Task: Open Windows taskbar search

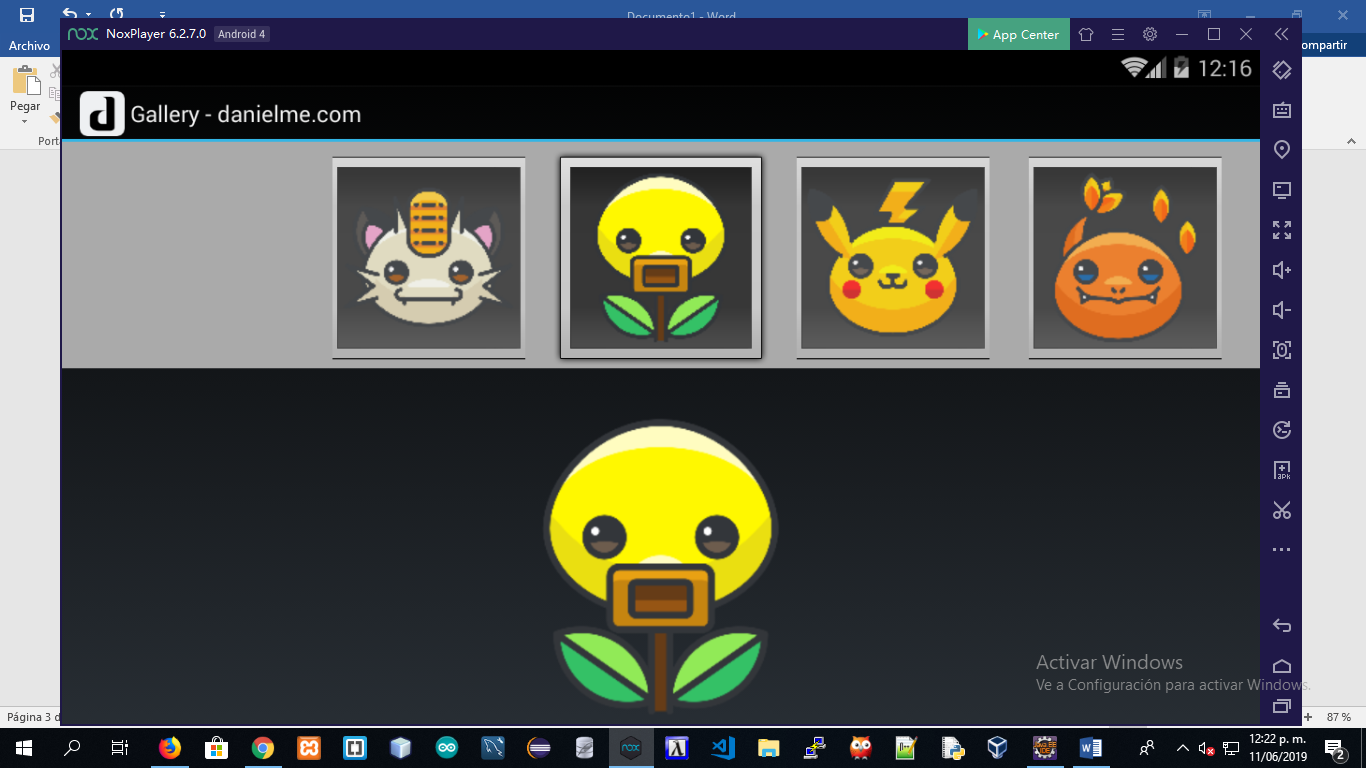Action: coord(72,747)
